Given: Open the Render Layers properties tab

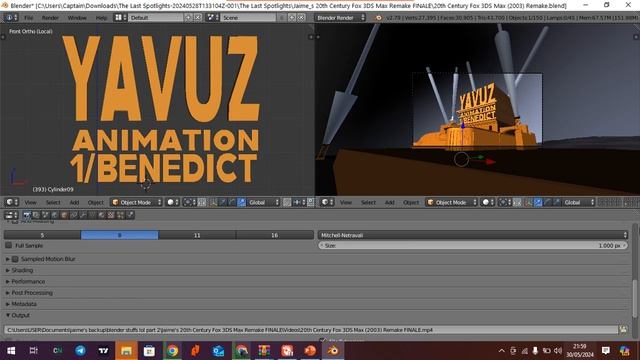Looking at the screenshot, I should point(36,215).
